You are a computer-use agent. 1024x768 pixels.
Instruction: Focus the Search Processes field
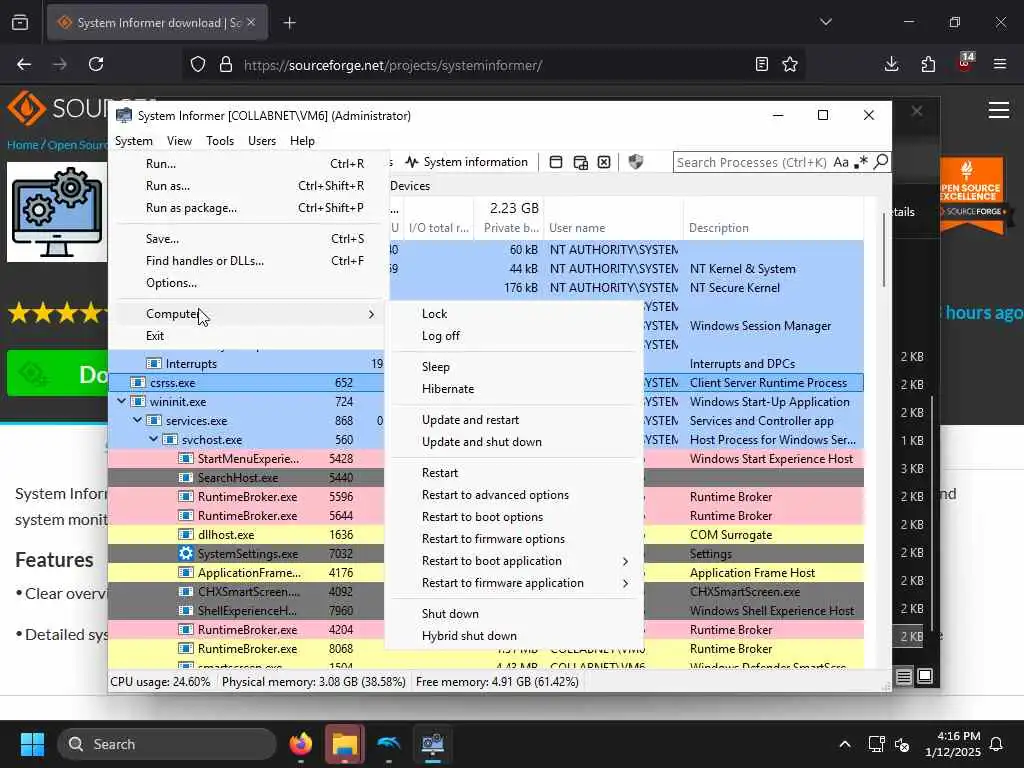click(x=751, y=162)
